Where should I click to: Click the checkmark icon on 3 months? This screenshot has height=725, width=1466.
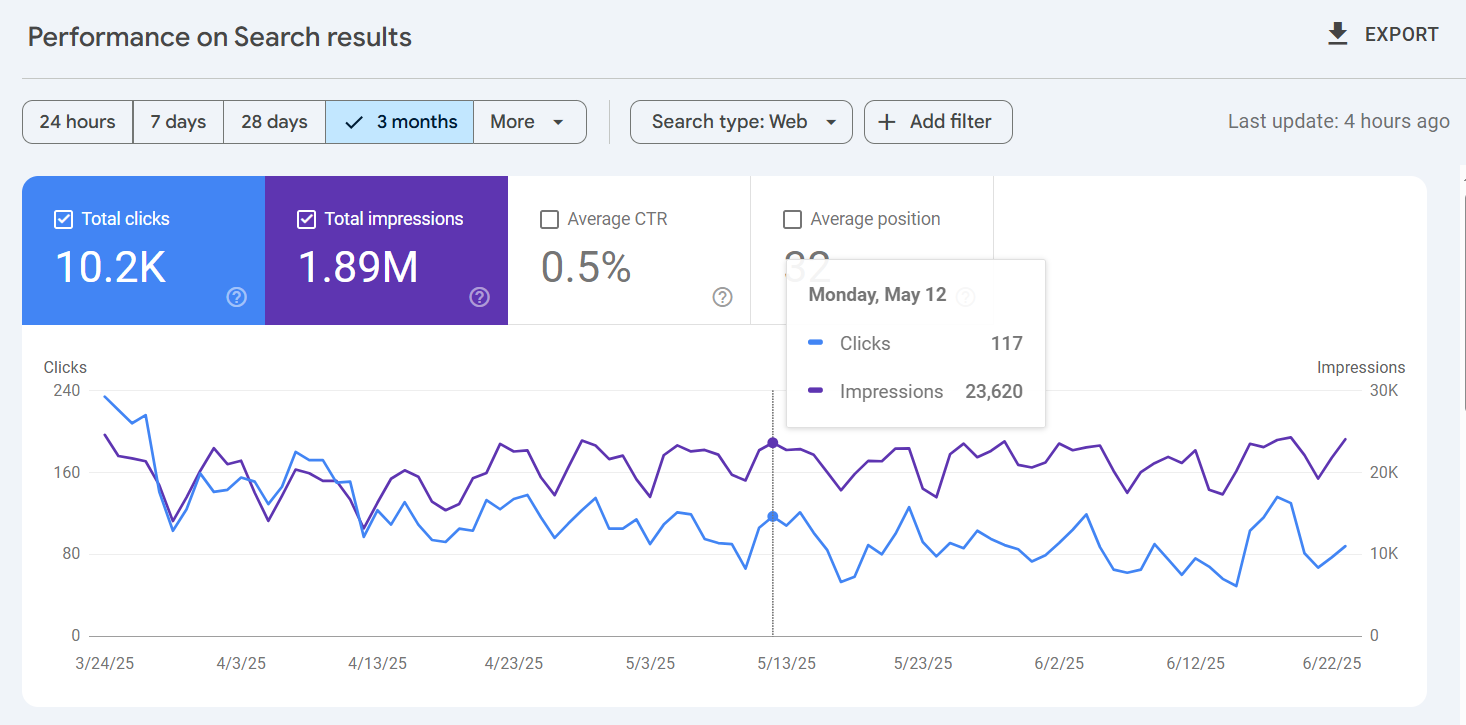click(x=353, y=121)
